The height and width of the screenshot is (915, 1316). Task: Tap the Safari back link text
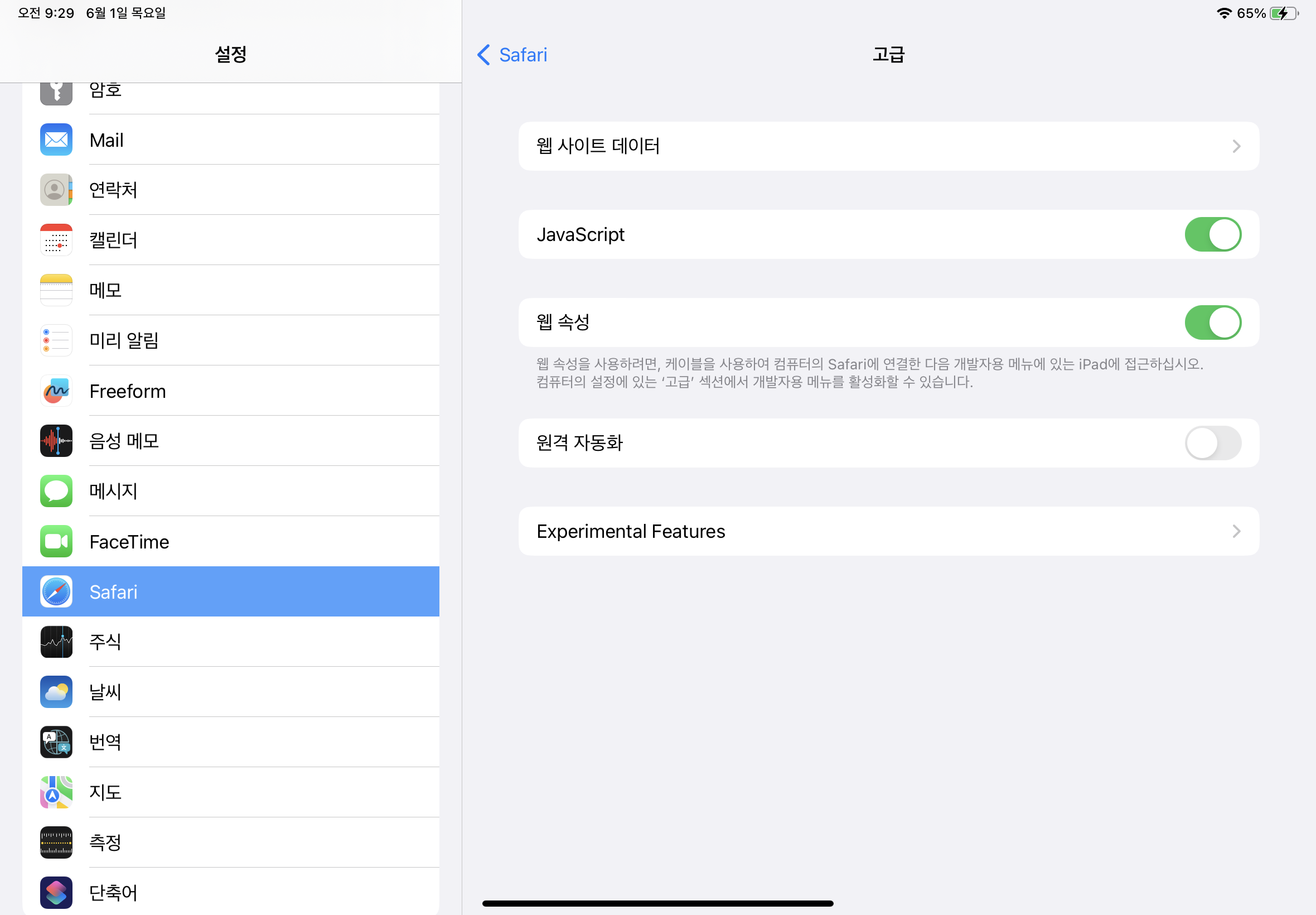coord(522,55)
